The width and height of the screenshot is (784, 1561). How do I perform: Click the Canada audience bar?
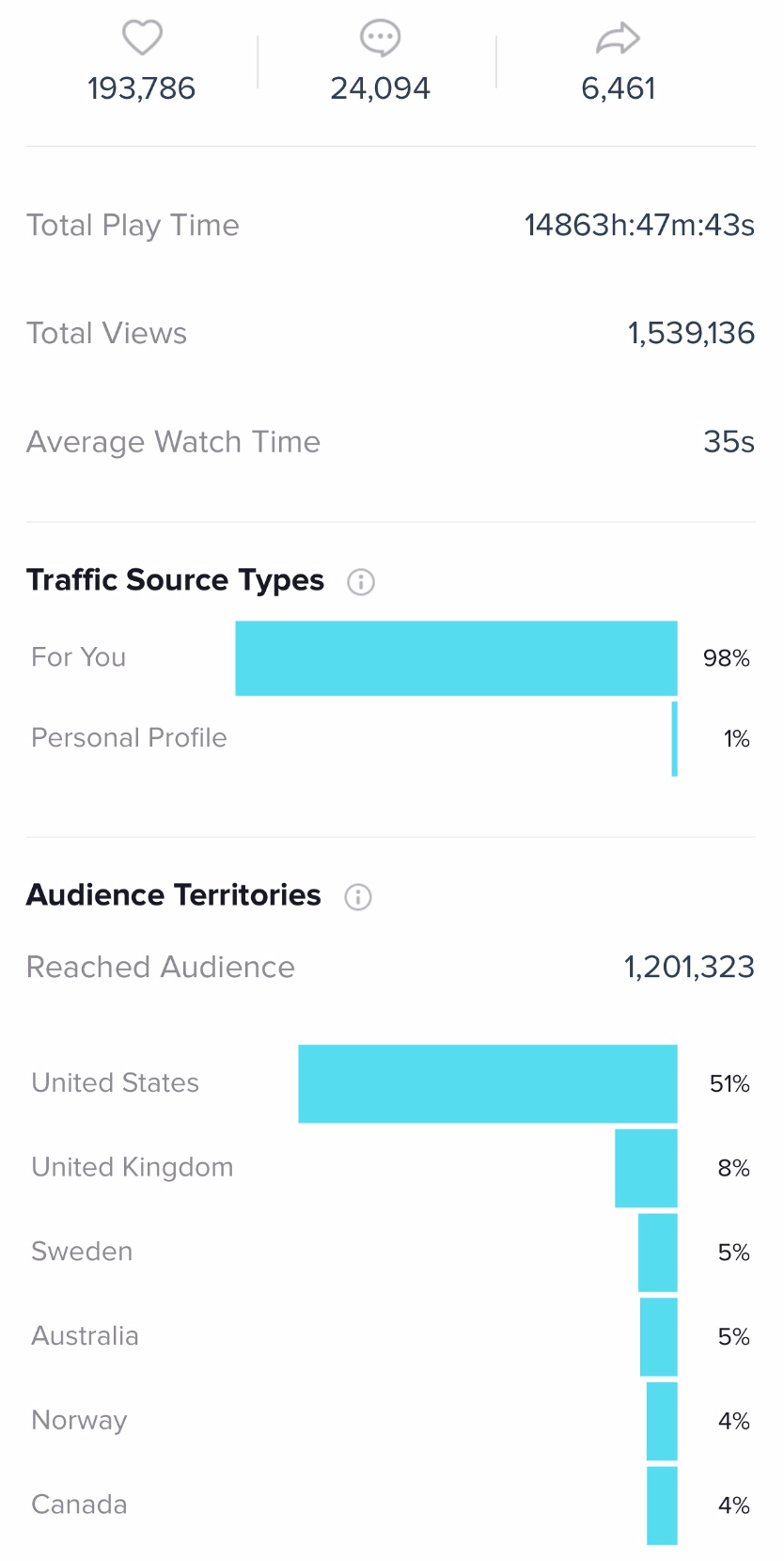click(662, 1505)
